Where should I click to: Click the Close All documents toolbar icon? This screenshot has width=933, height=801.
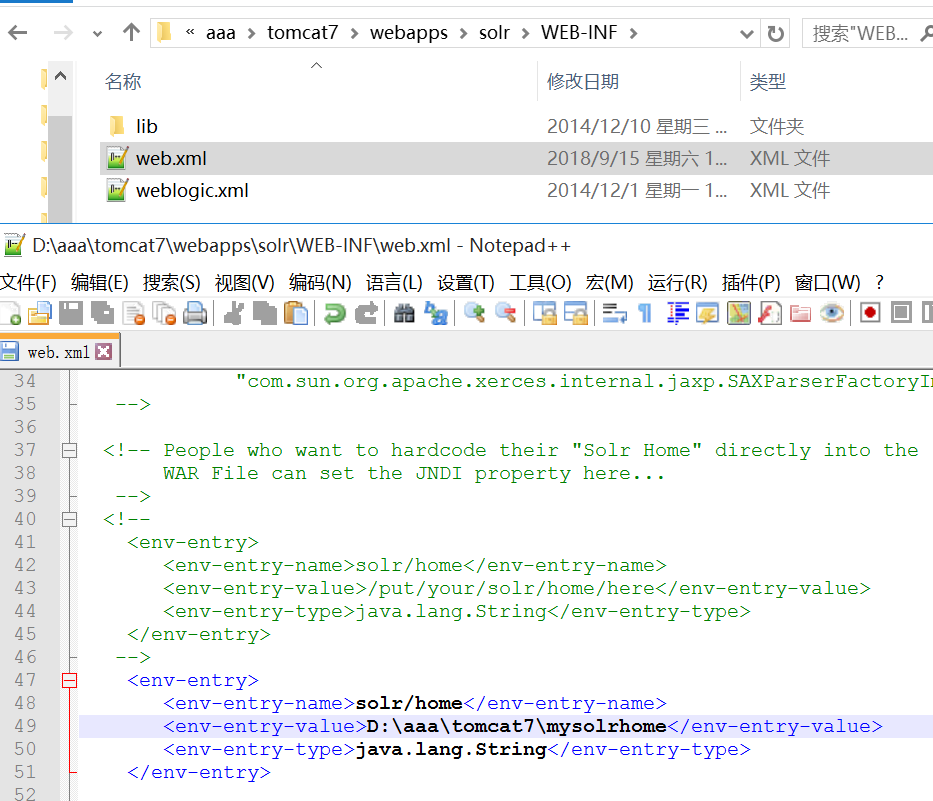pyautogui.click(x=164, y=313)
